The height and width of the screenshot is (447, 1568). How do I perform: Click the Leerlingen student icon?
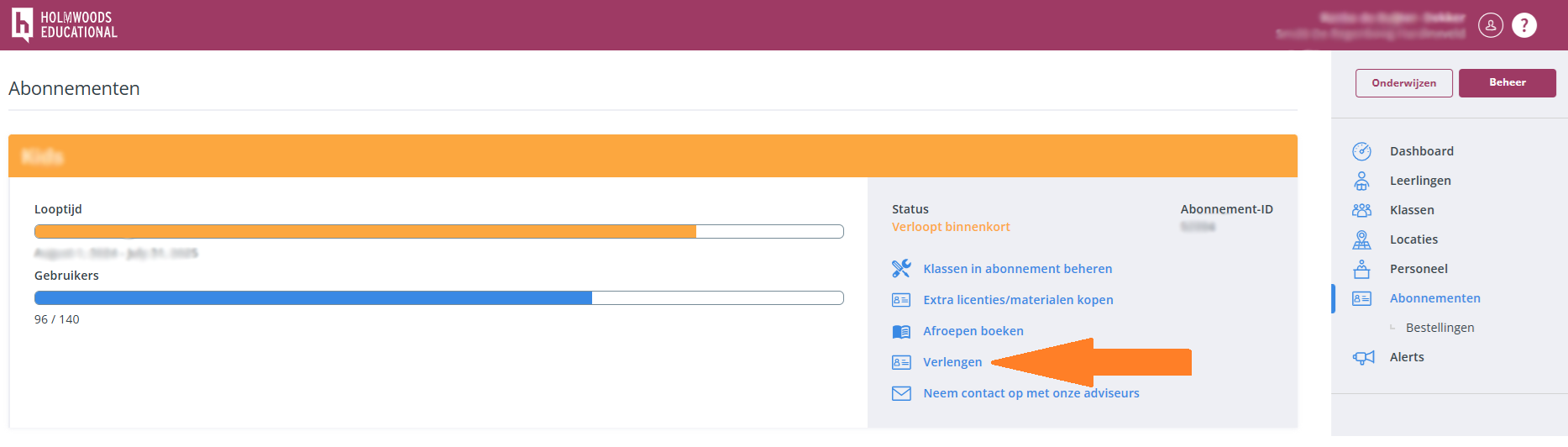click(x=1361, y=181)
